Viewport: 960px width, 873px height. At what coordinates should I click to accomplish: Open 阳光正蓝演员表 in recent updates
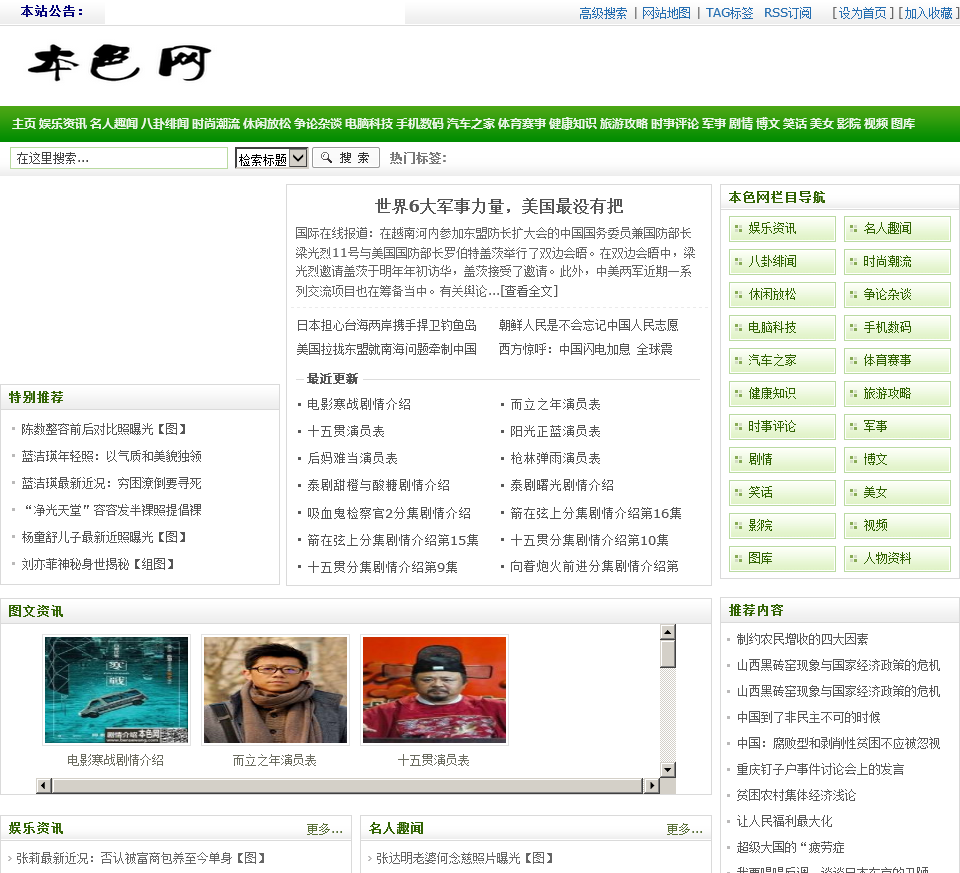555,431
